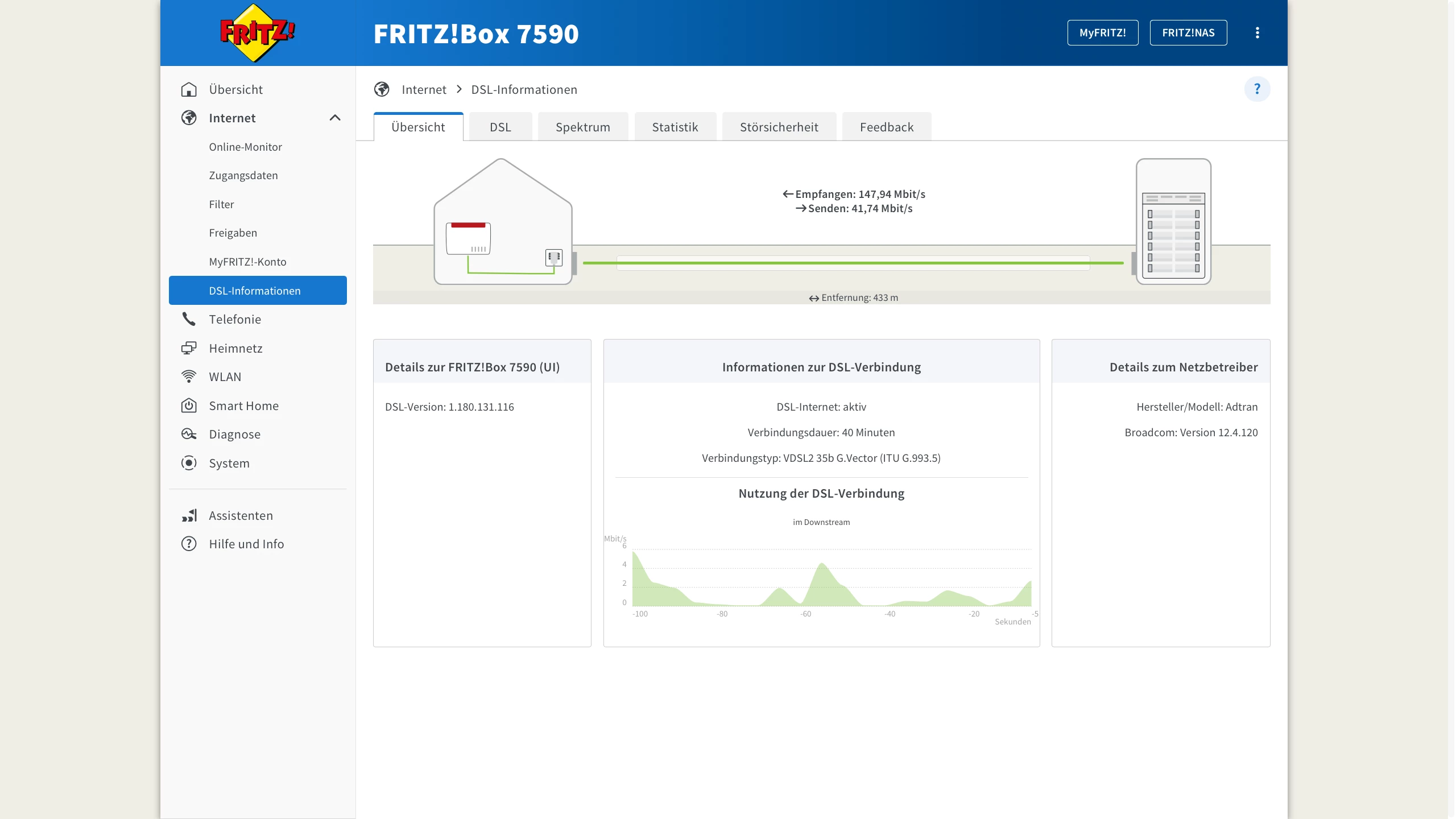Open help with the question mark icon
The width and height of the screenshot is (1456, 819).
(1257, 89)
